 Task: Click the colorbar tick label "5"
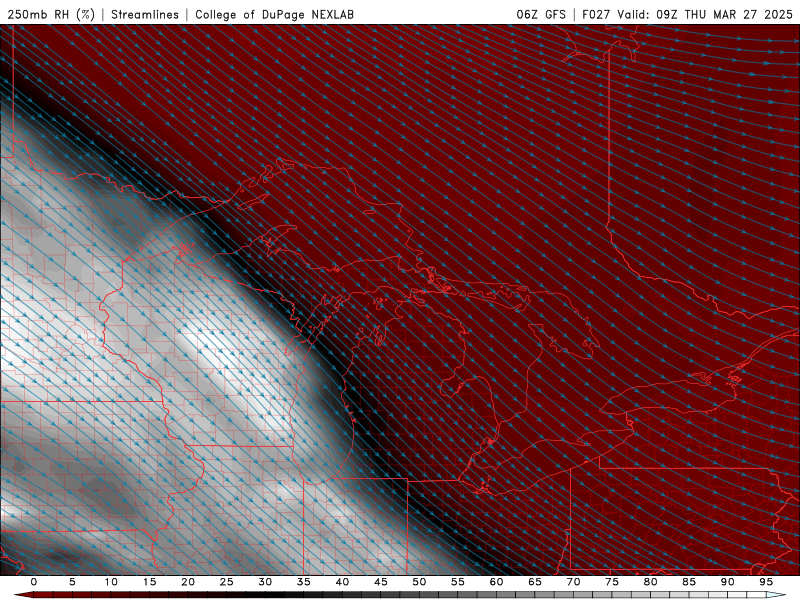pos(72,582)
